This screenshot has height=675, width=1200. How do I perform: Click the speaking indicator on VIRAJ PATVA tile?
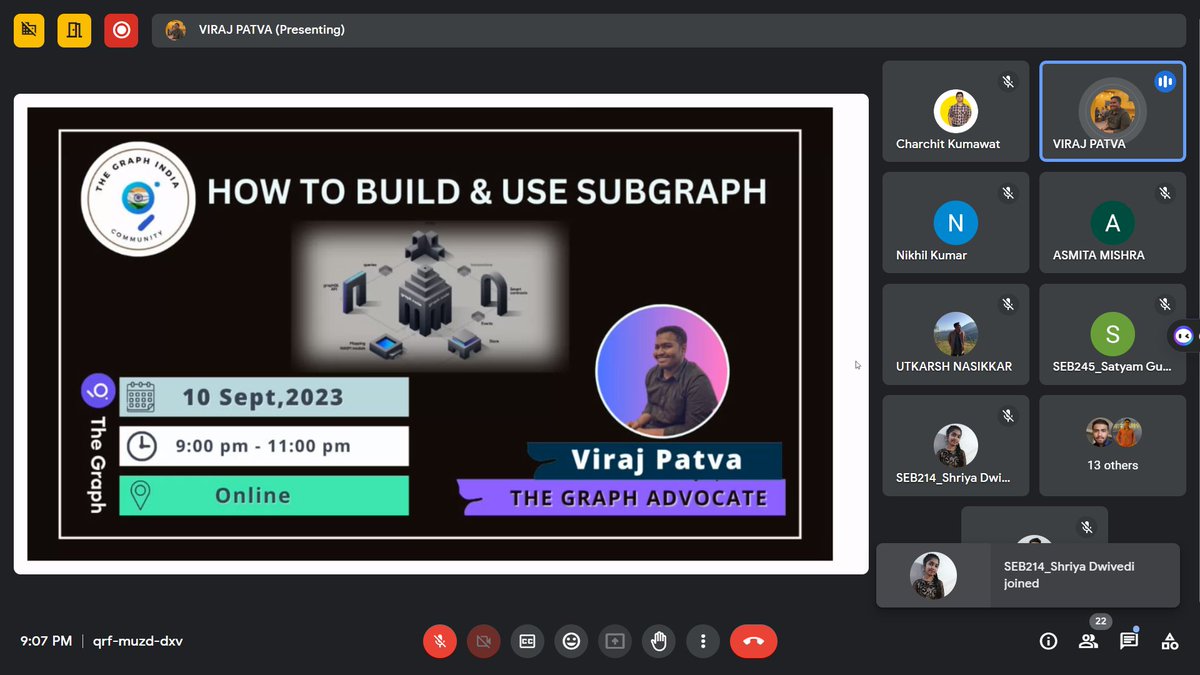1164,82
